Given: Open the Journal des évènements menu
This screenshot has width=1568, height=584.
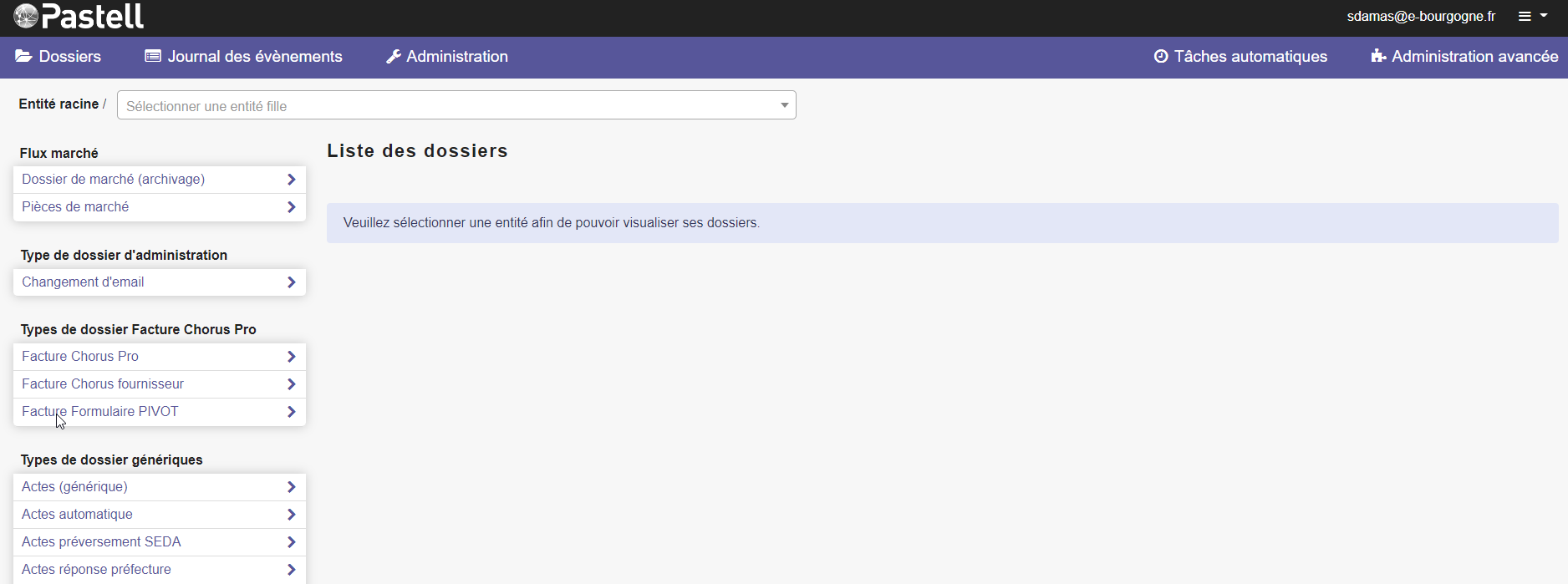Looking at the screenshot, I should point(254,56).
